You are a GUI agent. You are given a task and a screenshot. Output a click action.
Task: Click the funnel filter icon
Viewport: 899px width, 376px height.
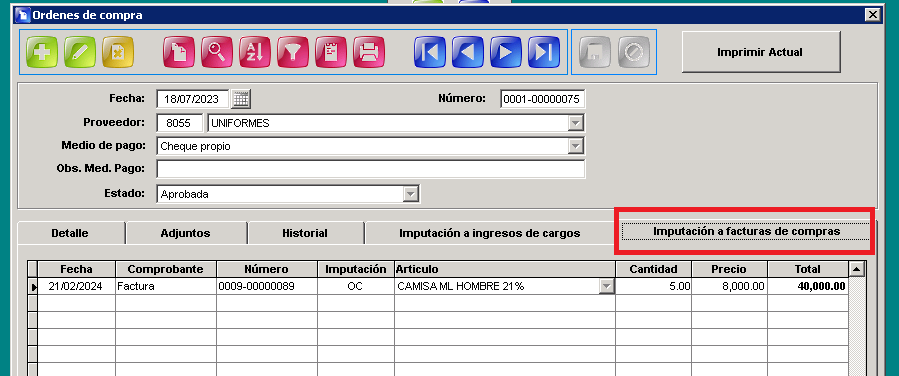pyautogui.click(x=293, y=52)
